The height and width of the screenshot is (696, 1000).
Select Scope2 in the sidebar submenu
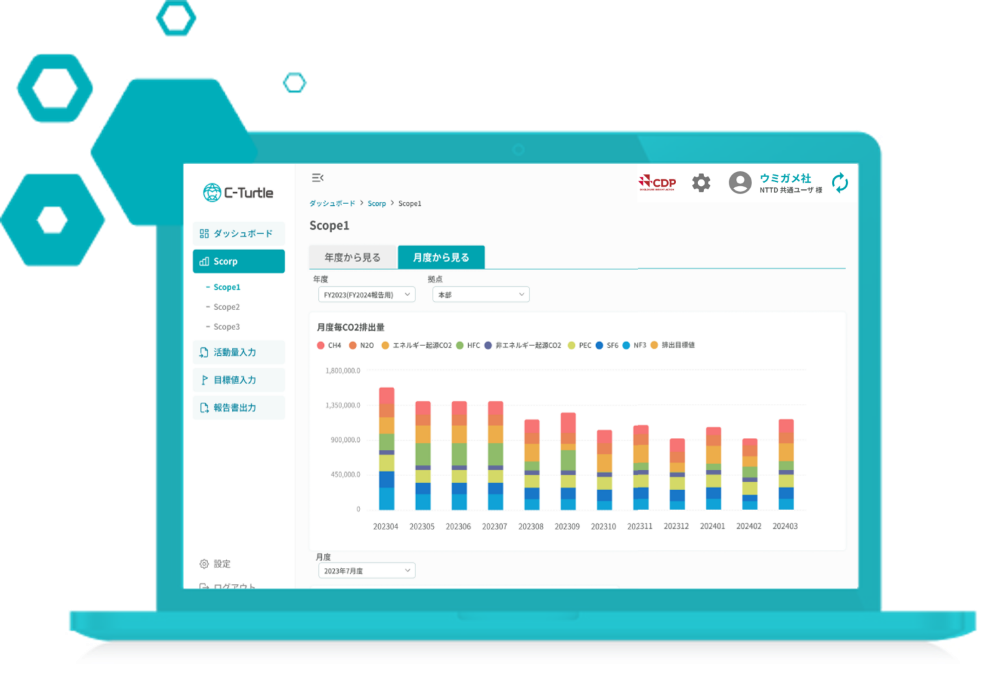[226, 307]
